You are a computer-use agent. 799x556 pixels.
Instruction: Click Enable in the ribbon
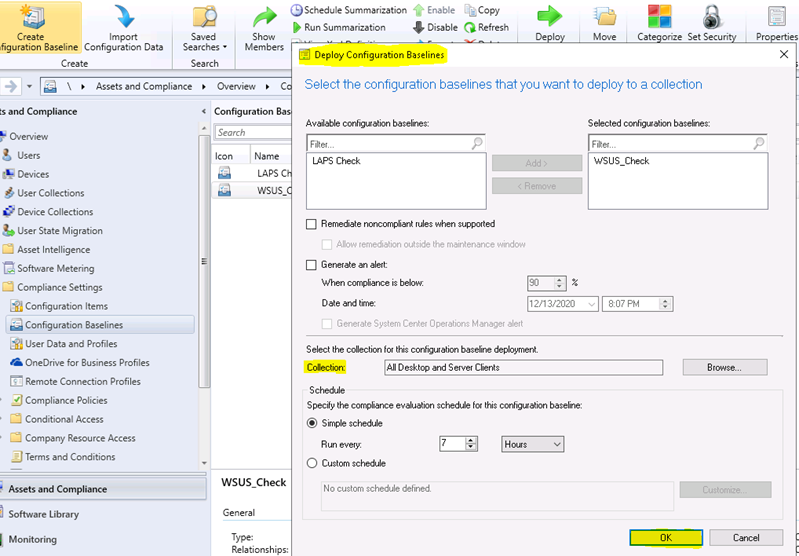(x=434, y=10)
